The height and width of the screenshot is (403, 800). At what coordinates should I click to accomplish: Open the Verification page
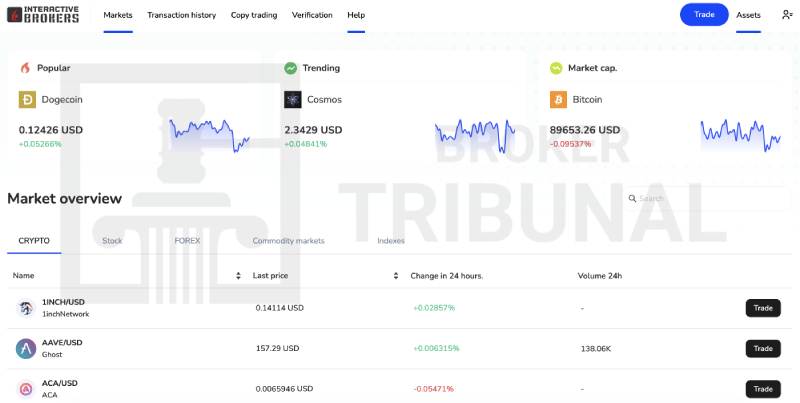click(312, 15)
